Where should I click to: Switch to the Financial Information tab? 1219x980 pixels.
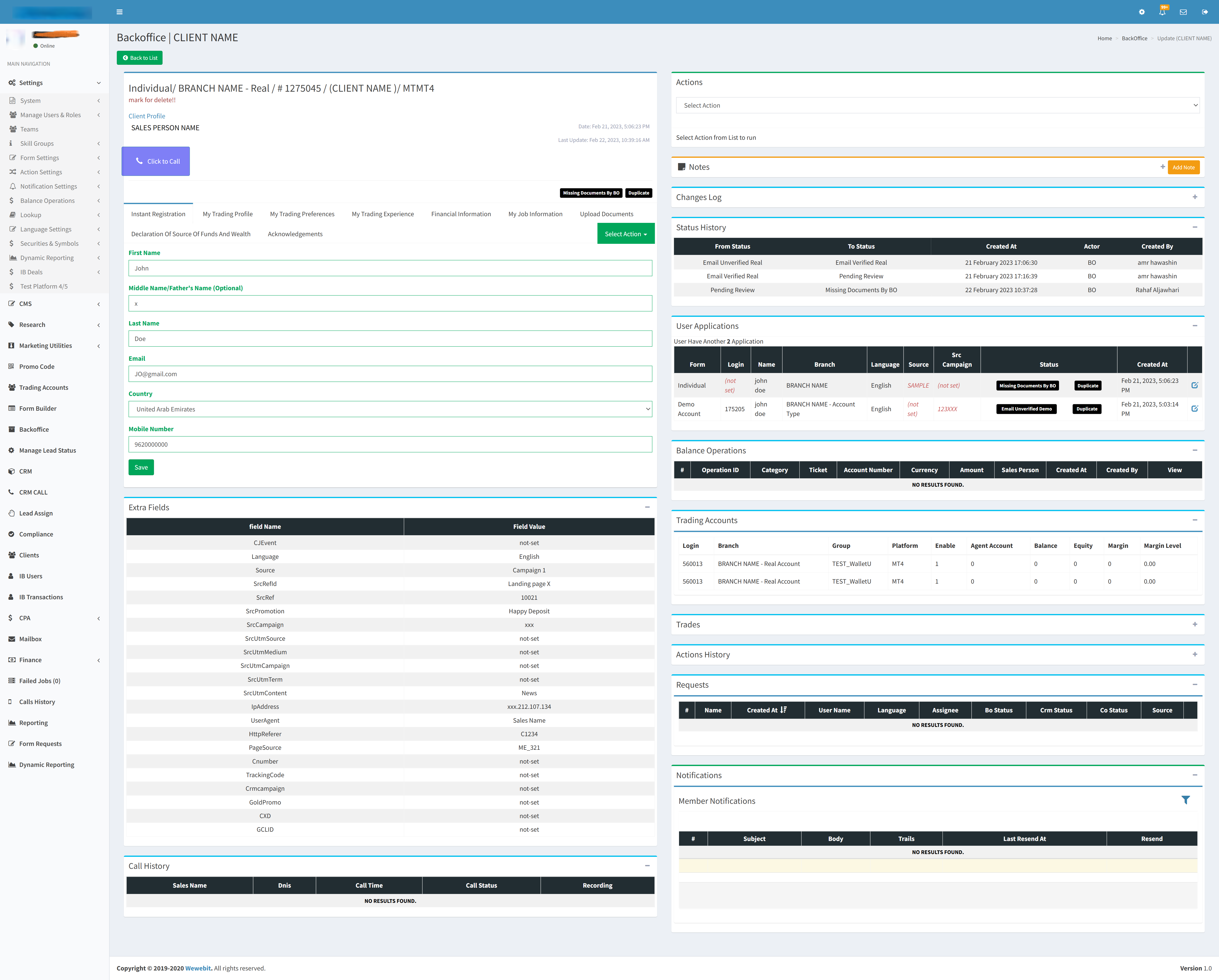461,214
